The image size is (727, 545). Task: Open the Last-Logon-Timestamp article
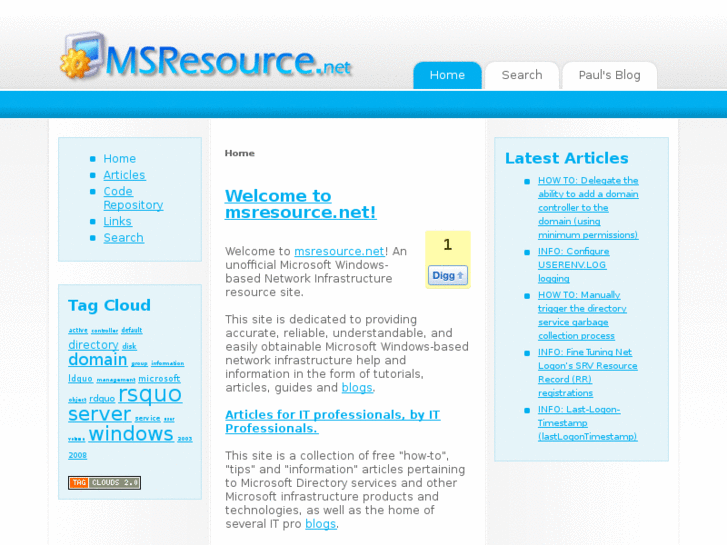[x=587, y=423]
